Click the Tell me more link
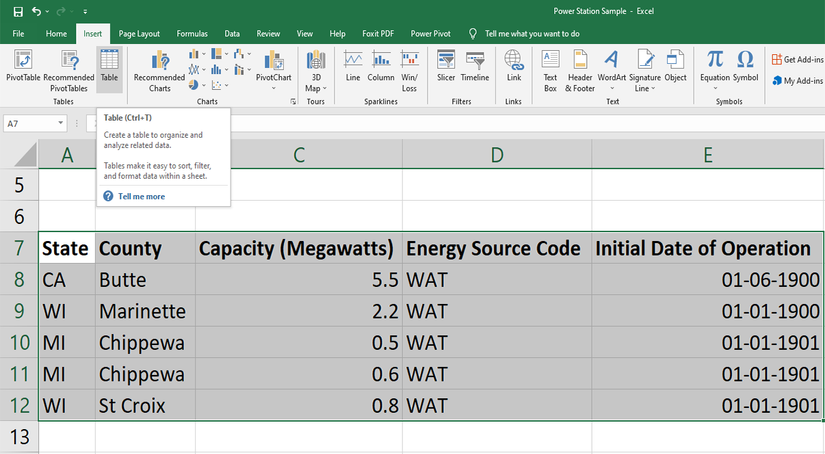Image resolution: width=825 pixels, height=454 pixels. point(142,196)
